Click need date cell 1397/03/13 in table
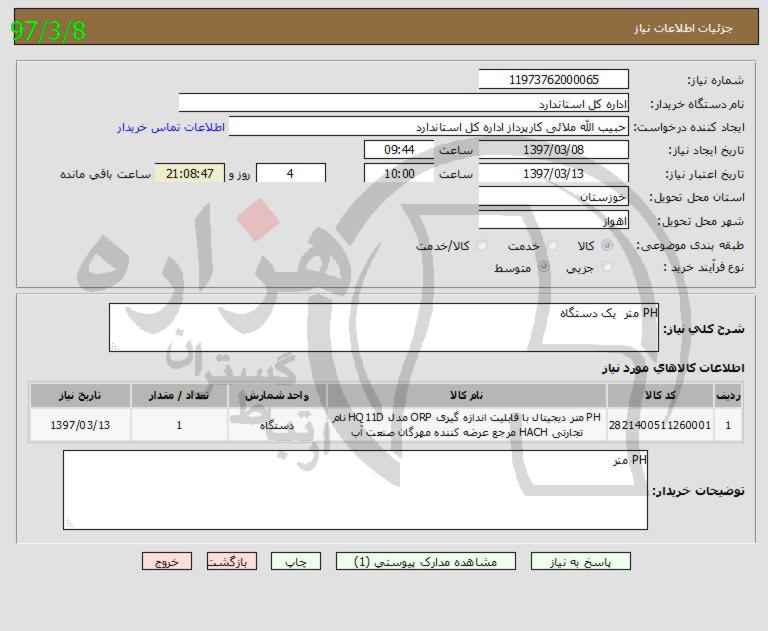Screen dimensions: 768x631 [x=80, y=425]
